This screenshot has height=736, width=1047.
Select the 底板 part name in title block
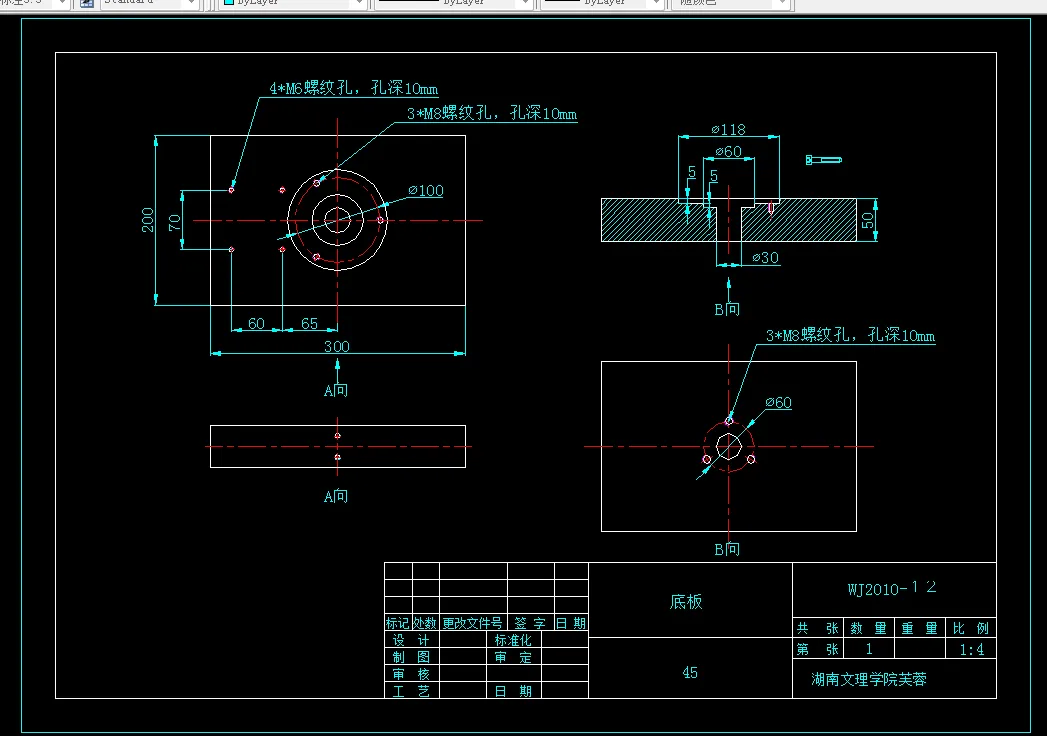(x=686, y=602)
